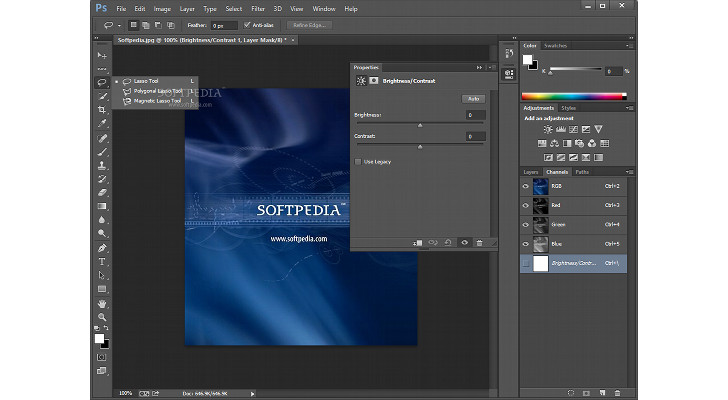Screen dimensions: 728x400
Task: Hide the Red channel
Action: pyautogui.click(x=526, y=205)
